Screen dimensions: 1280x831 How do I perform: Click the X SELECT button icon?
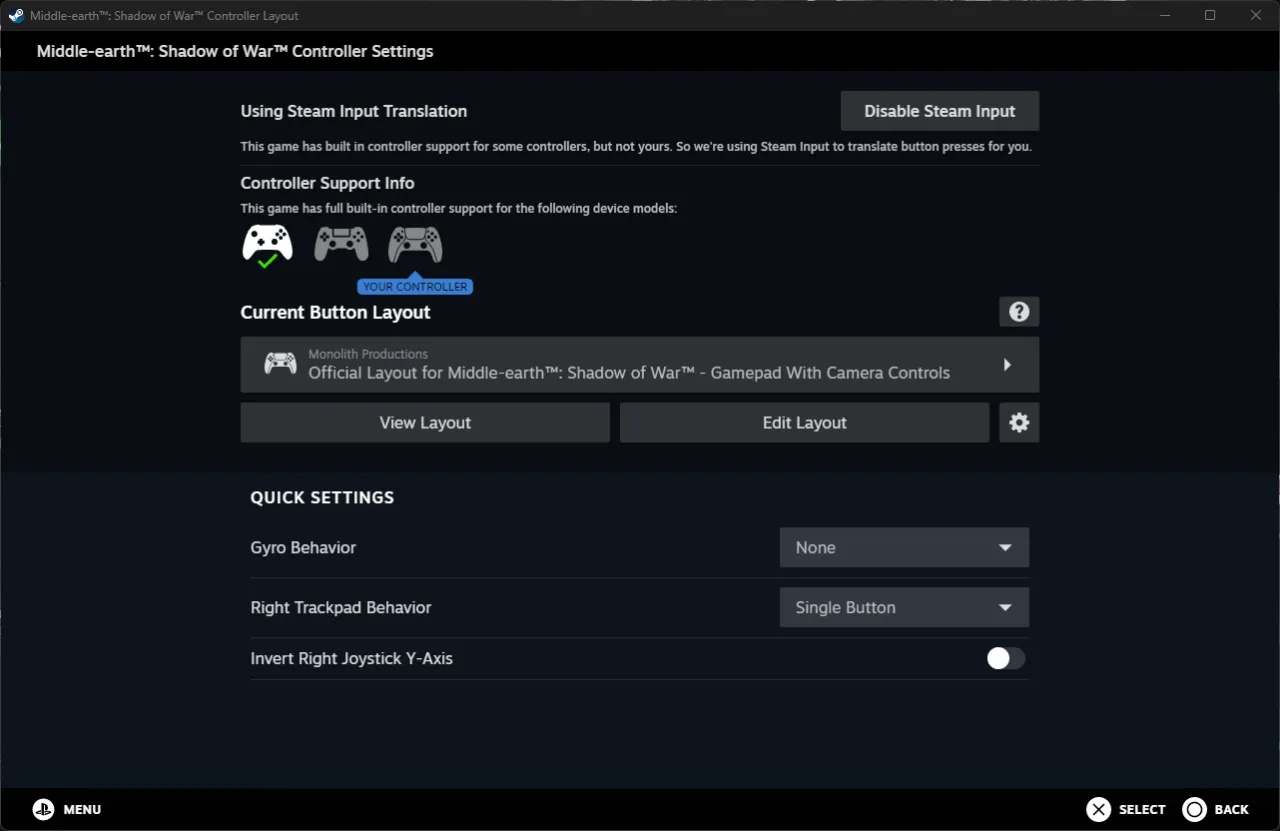1098,809
